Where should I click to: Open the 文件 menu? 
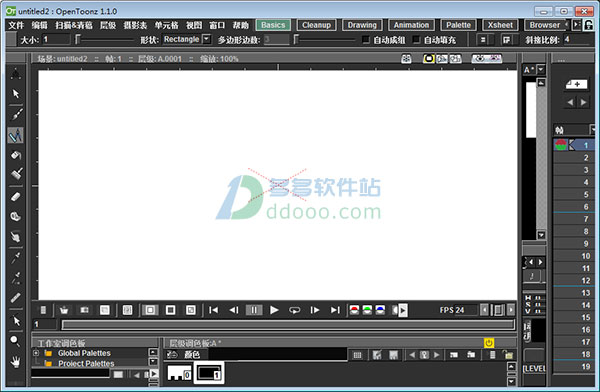(x=16, y=25)
